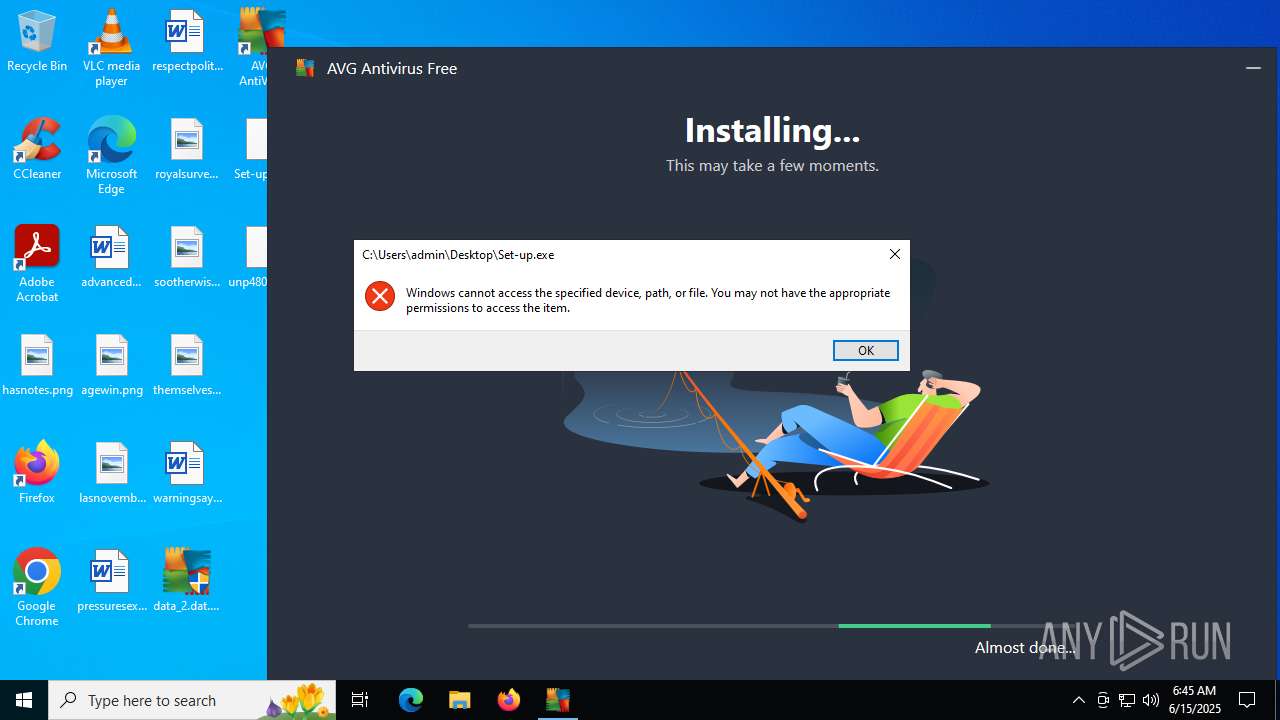Select pressuresex... Word document on desktop
Viewport: 1280px width, 720px height.
coord(111,581)
